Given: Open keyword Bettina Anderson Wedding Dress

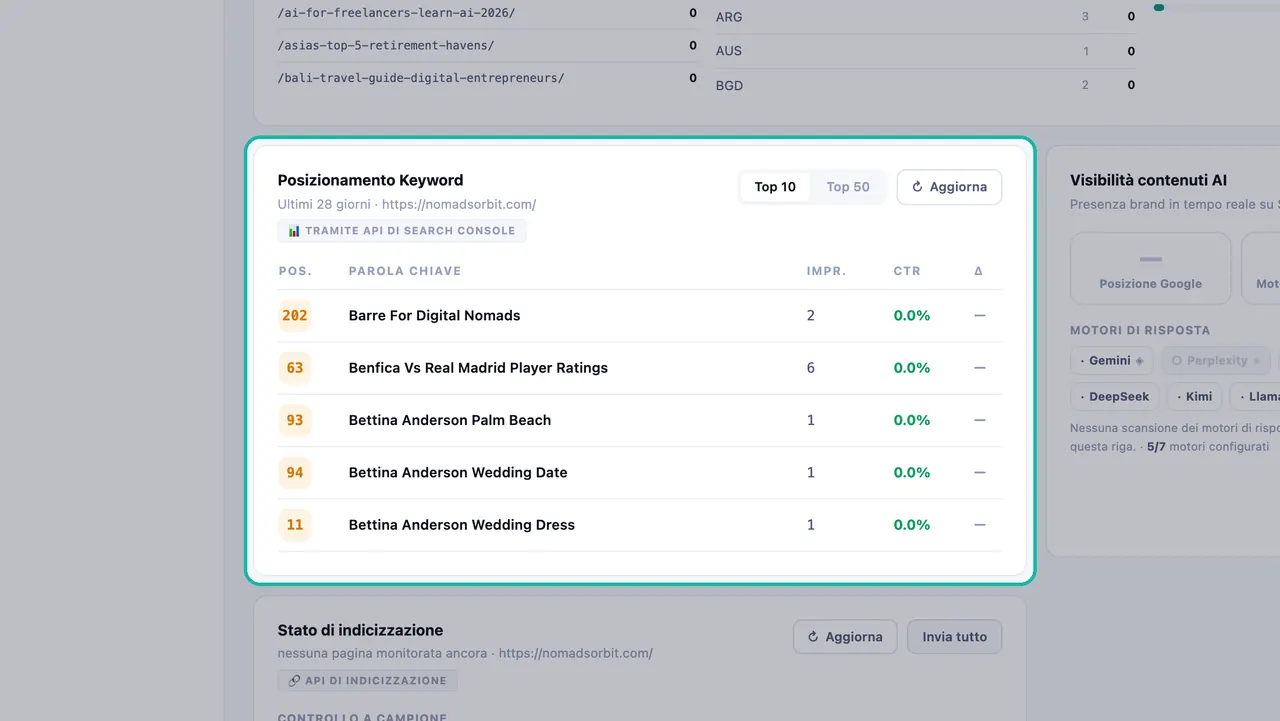Looking at the screenshot, I should coord(462,525).
